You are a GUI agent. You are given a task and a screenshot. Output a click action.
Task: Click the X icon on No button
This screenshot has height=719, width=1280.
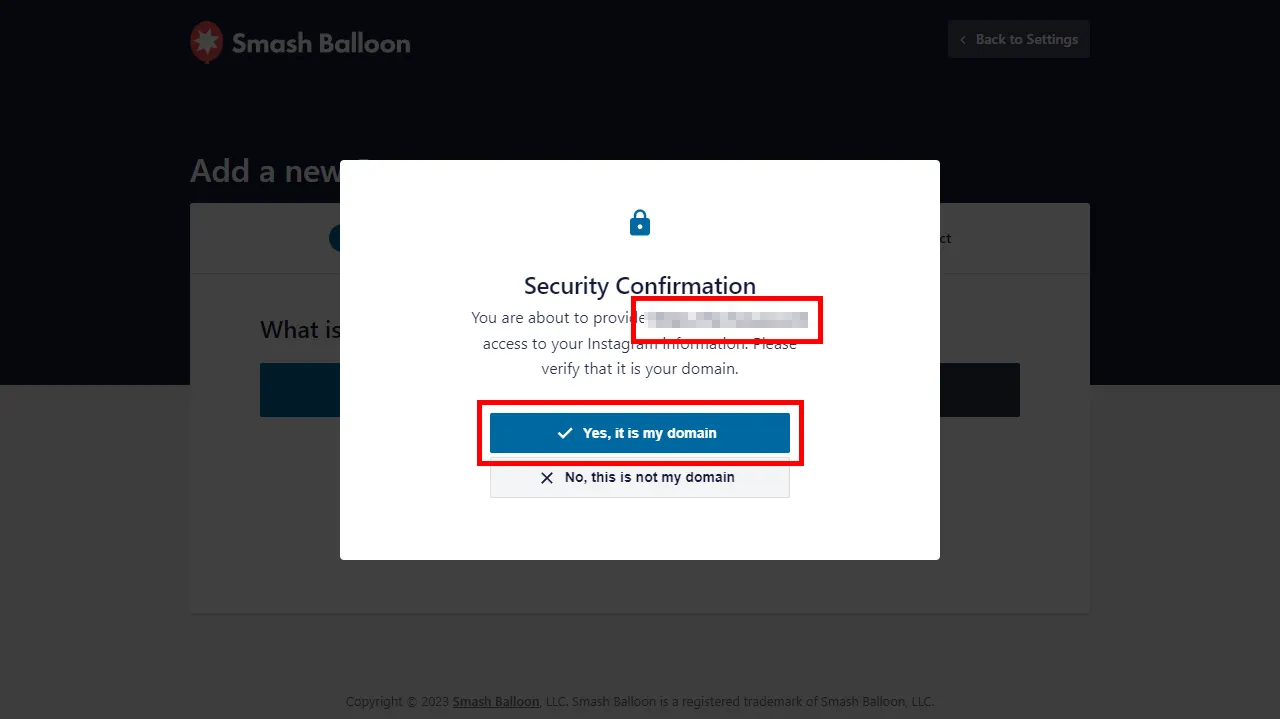[x=547, y=478]
